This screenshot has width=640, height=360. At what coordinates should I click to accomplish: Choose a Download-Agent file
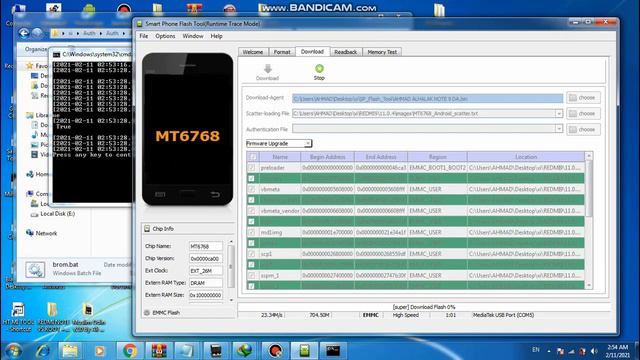coord(583,98)
